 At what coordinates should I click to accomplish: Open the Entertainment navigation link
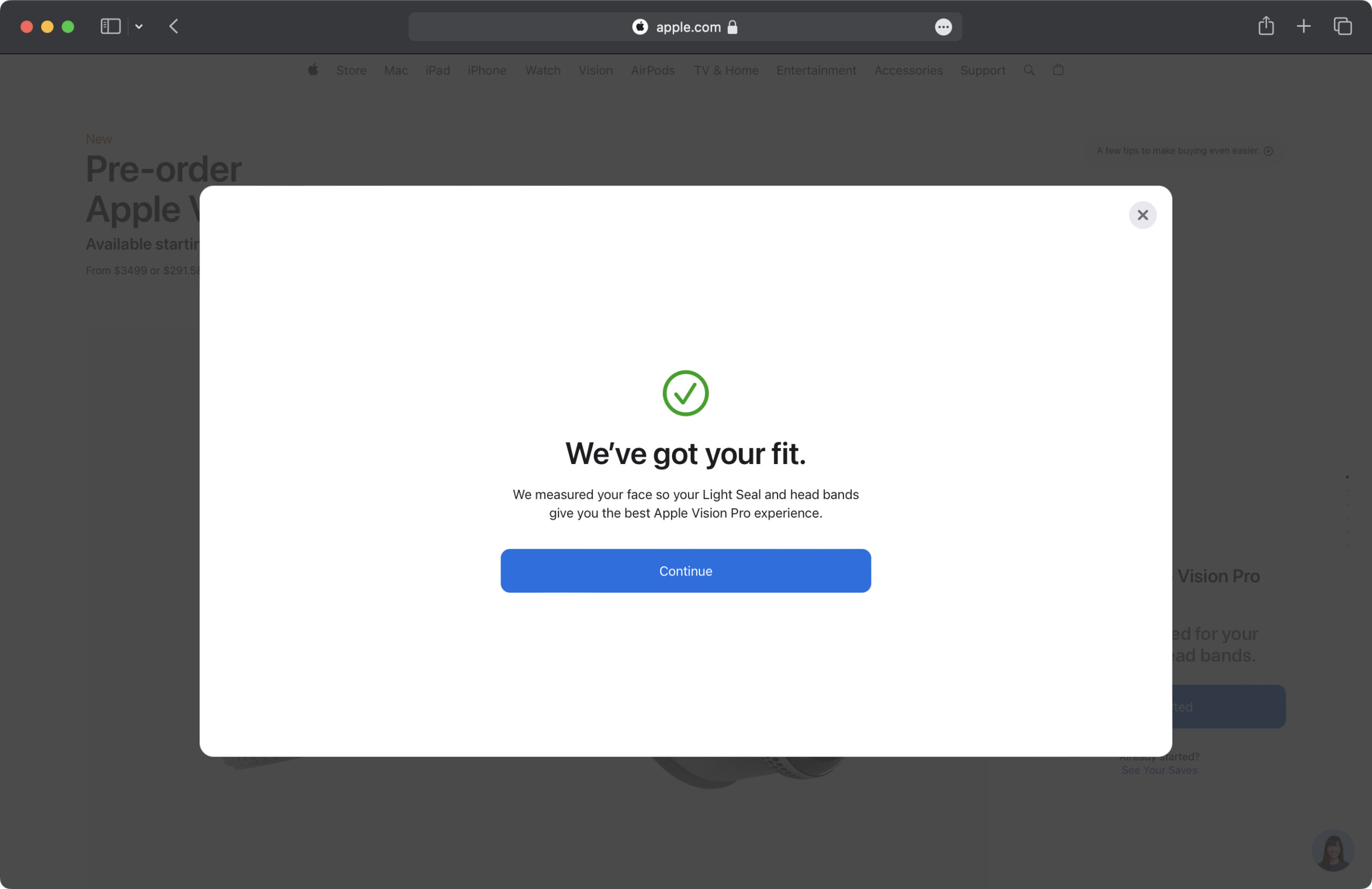tap(816, 70)
